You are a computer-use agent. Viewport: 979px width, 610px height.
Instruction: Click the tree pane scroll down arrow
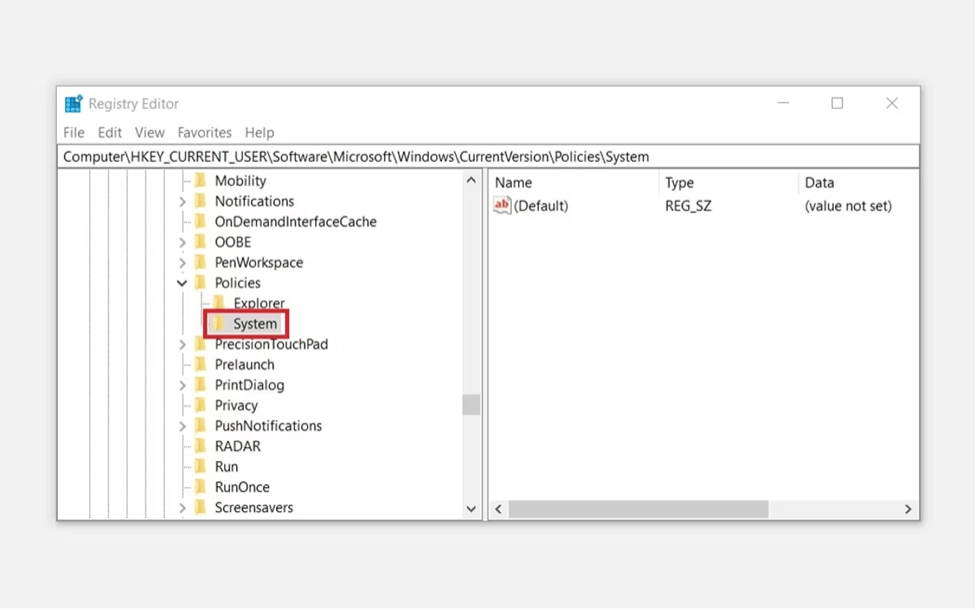pyautogui.click(x=471, y=509)
